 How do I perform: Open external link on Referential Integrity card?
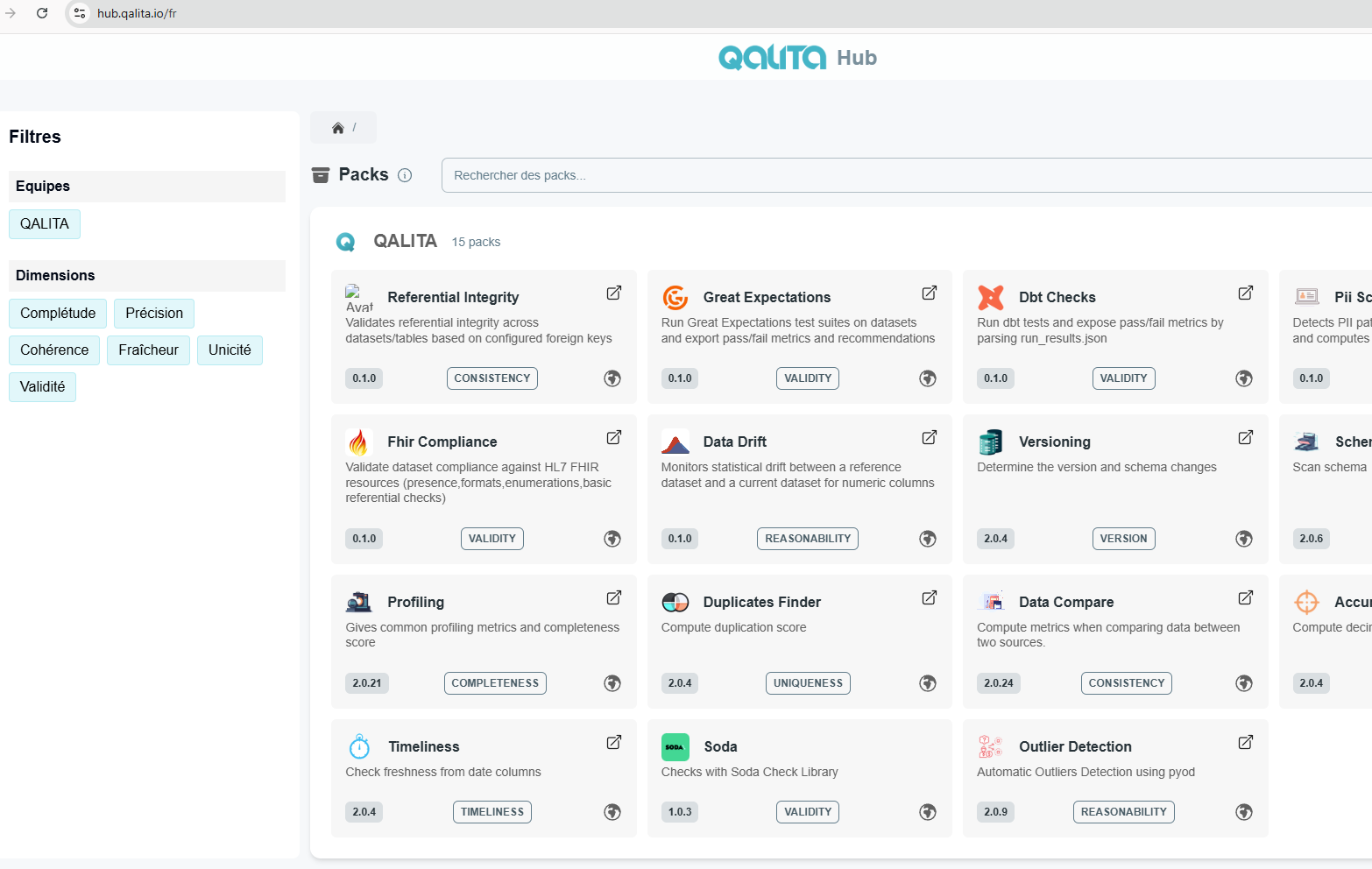pos(614,293)
